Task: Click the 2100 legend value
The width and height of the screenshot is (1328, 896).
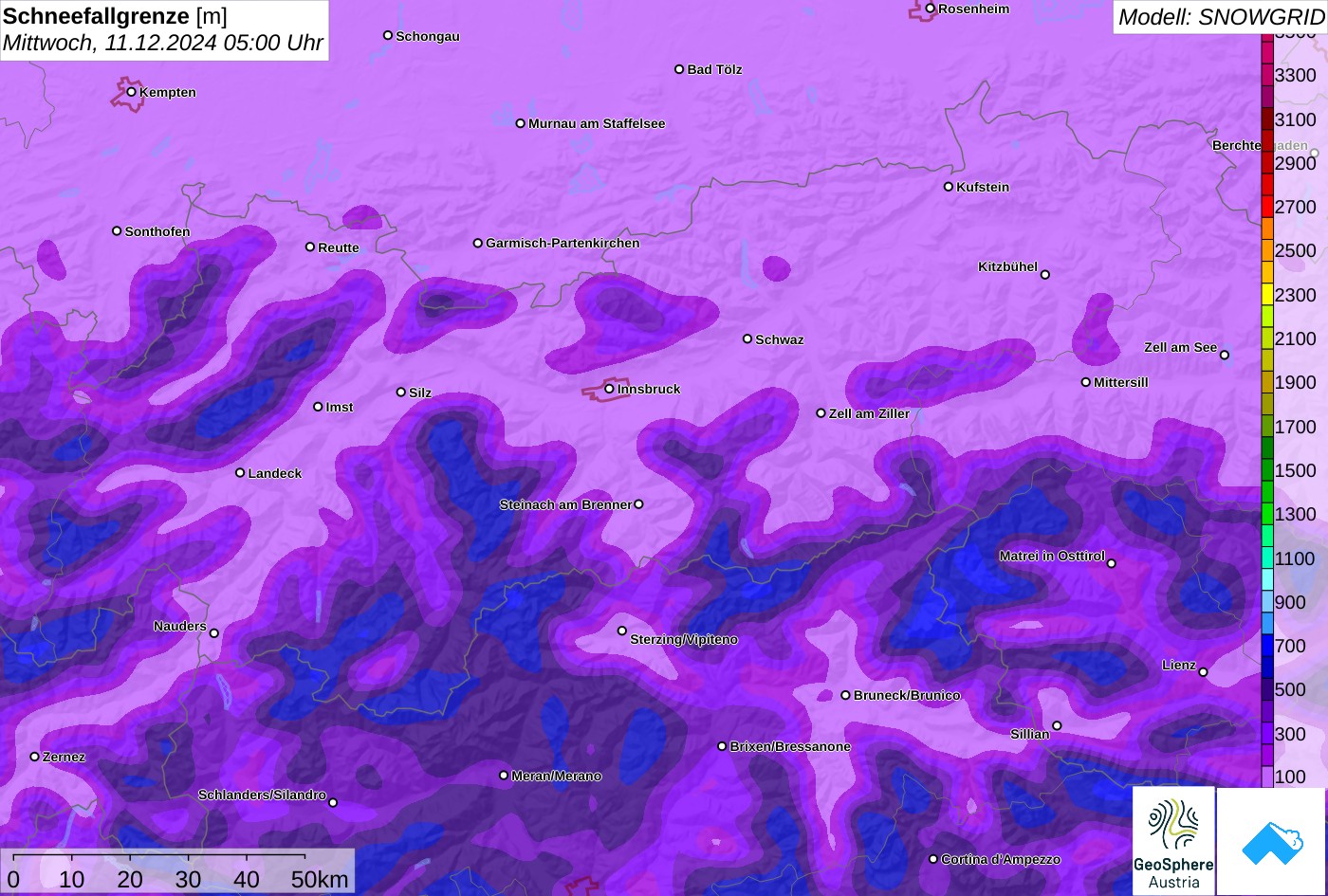Action: click(1296, 339)
